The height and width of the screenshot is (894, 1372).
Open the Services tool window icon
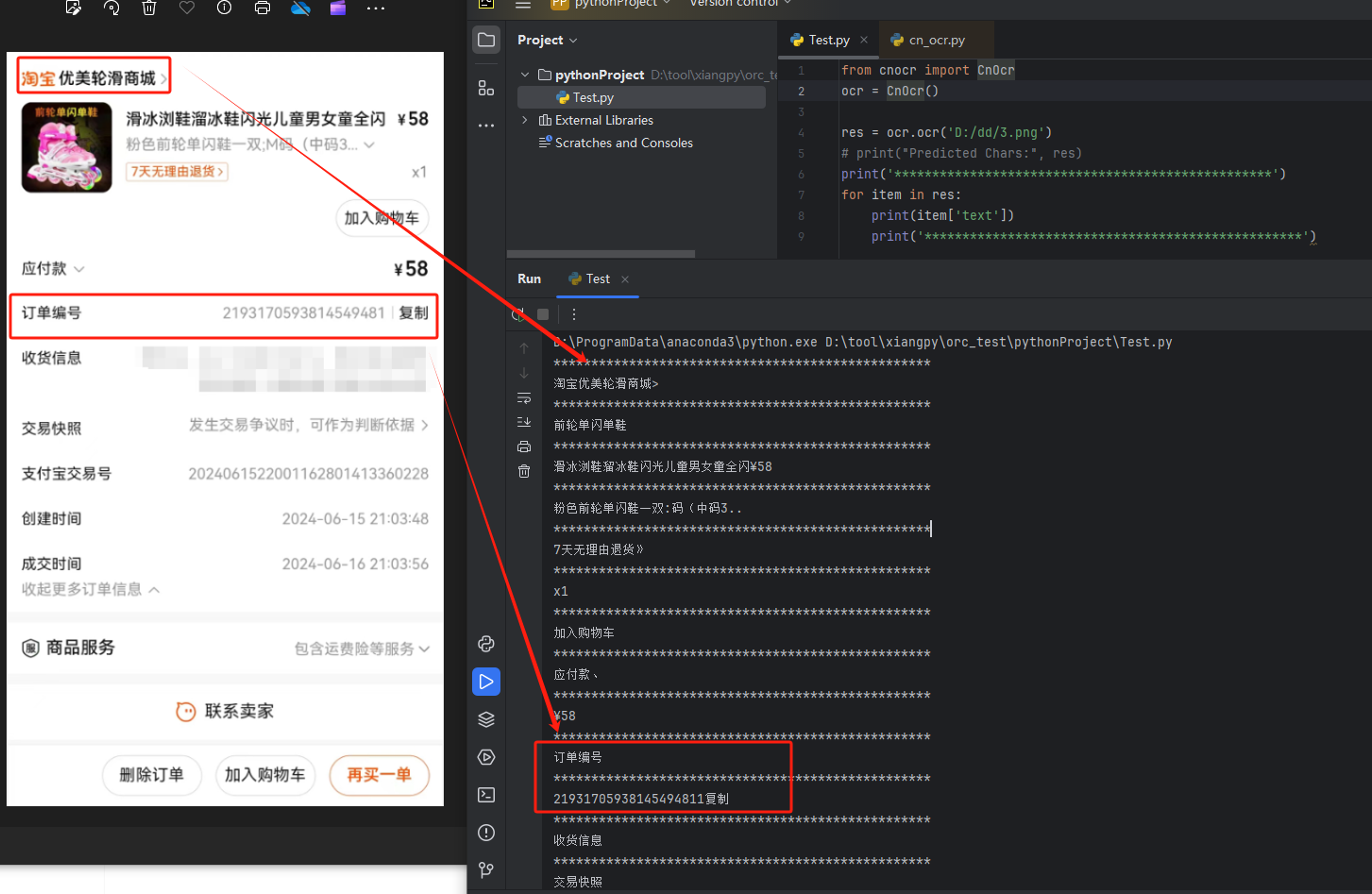coord(486,757)
